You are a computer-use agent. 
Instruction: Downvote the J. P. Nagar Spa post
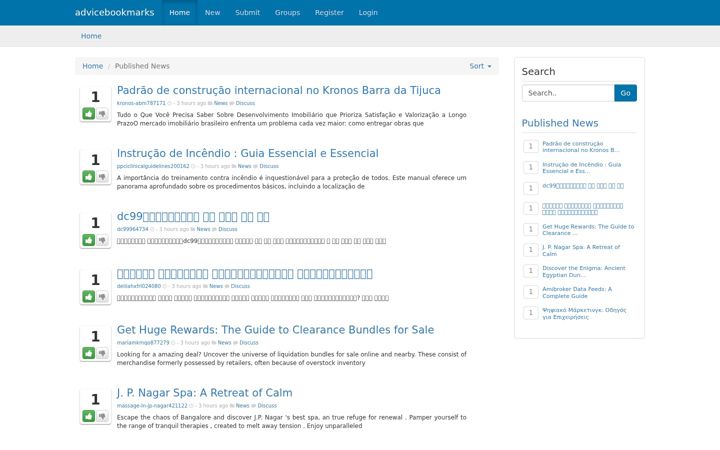click(102, 416)
